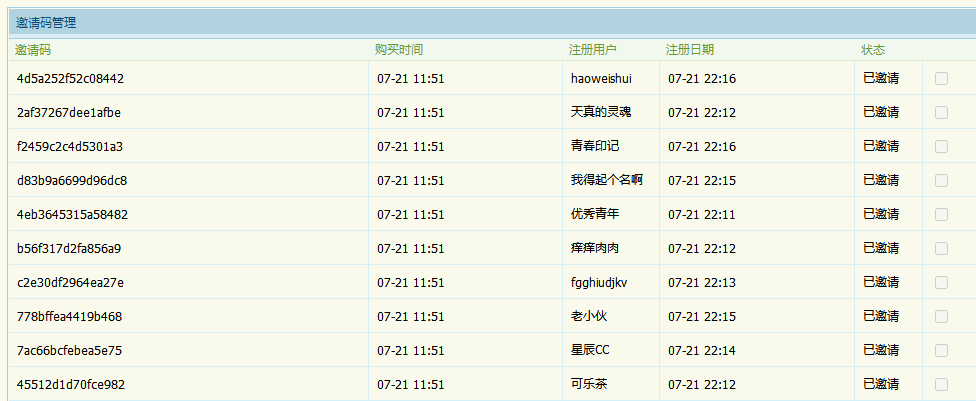Click the 邀请码 column header
The height and width of the screenshot is (401, 976).
[33, 49]
